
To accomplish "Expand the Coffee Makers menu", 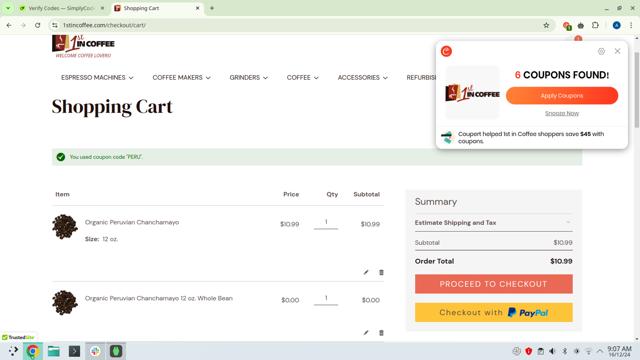I will coord(181,78).
